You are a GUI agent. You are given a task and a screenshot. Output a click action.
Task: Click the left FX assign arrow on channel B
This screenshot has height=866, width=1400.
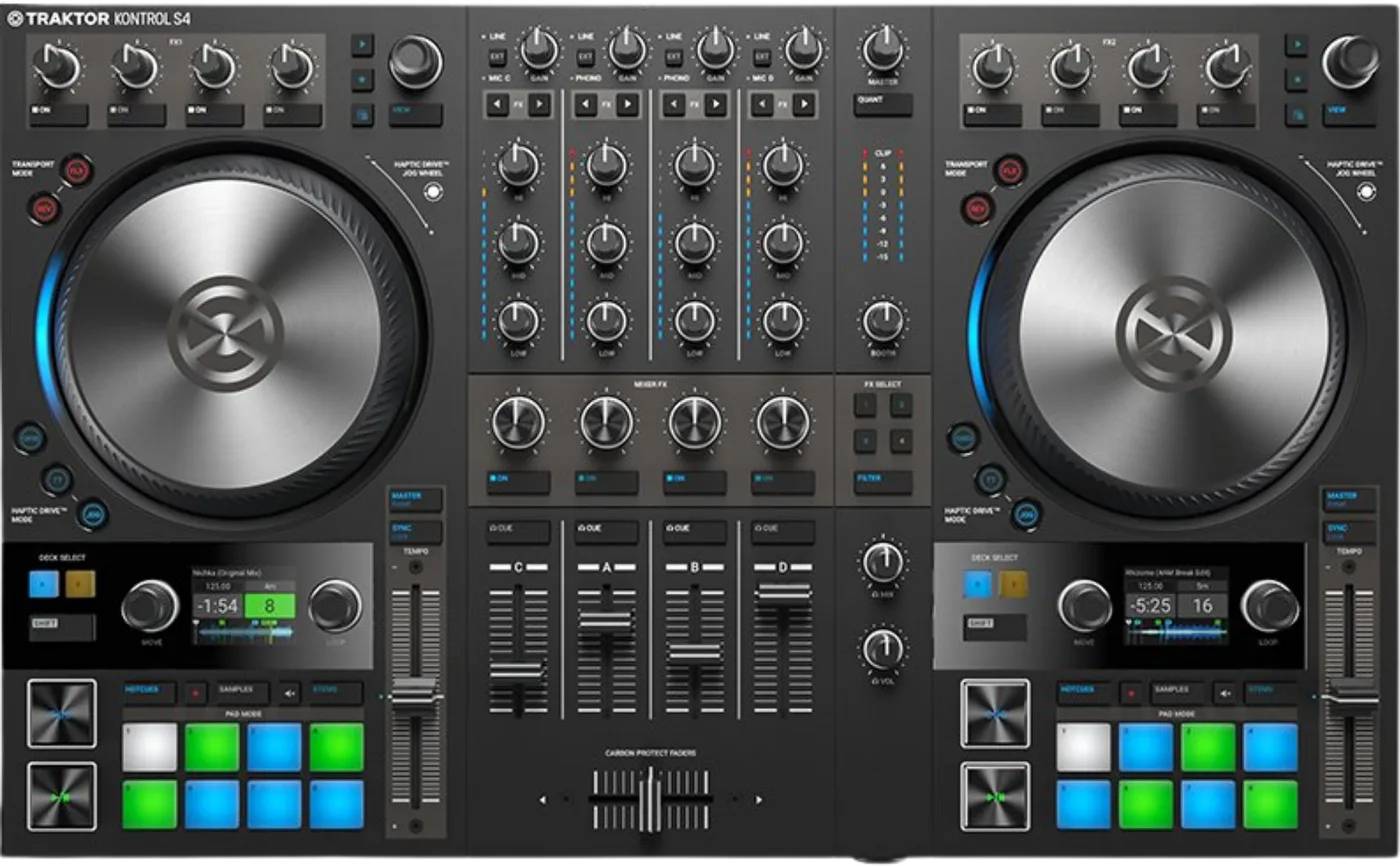click(x=673, y=104)
